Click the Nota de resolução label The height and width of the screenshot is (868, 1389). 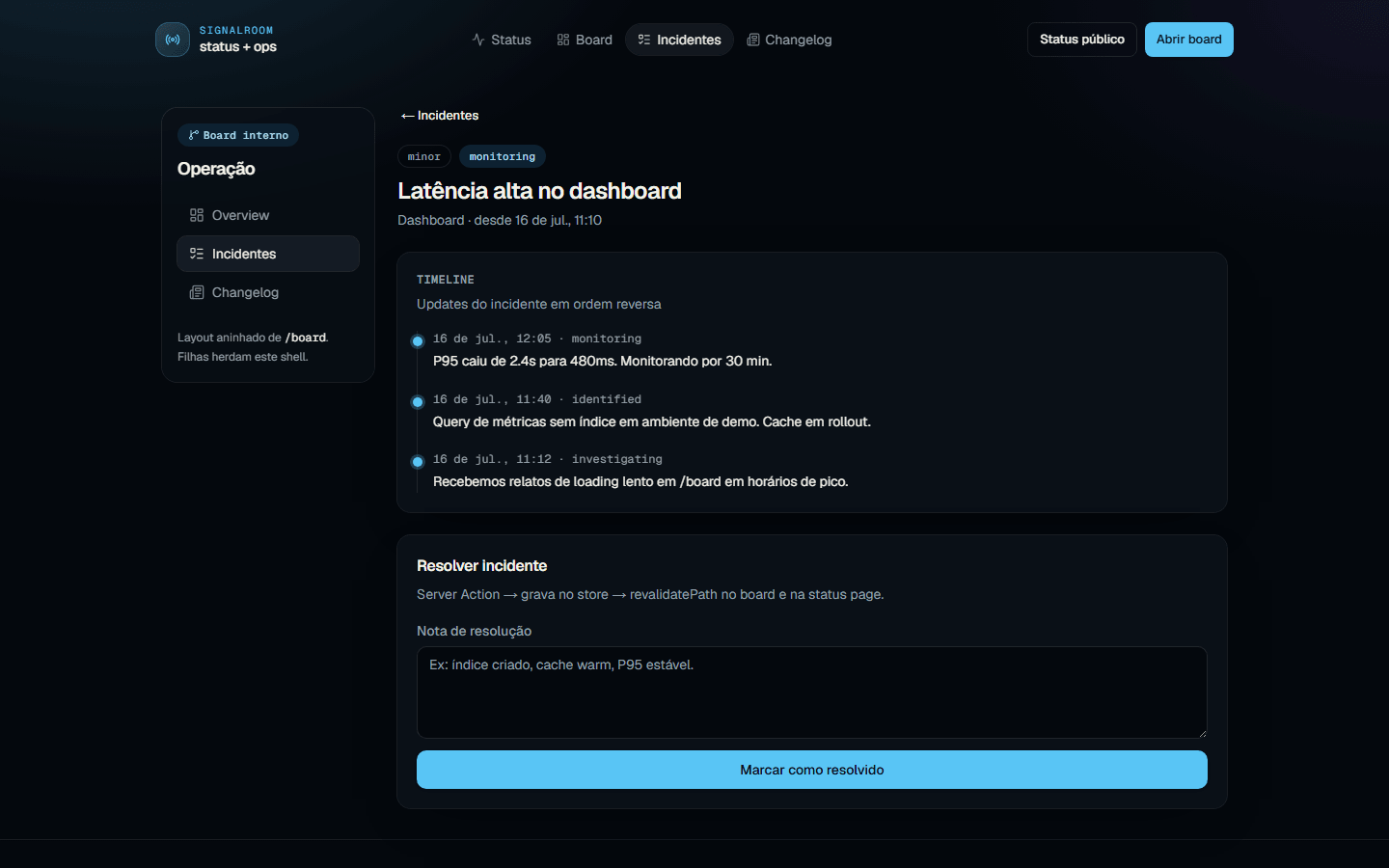[x=475, y=631]
